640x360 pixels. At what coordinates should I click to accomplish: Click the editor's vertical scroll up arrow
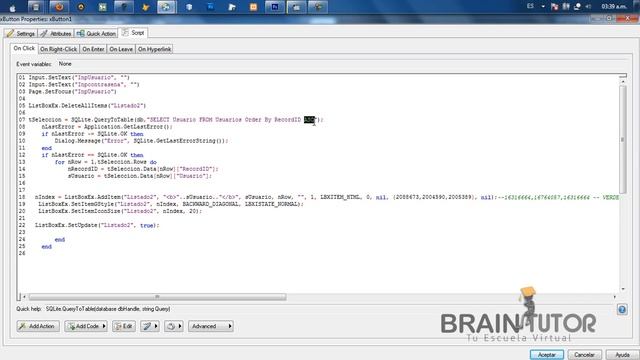tap(623, 82)
